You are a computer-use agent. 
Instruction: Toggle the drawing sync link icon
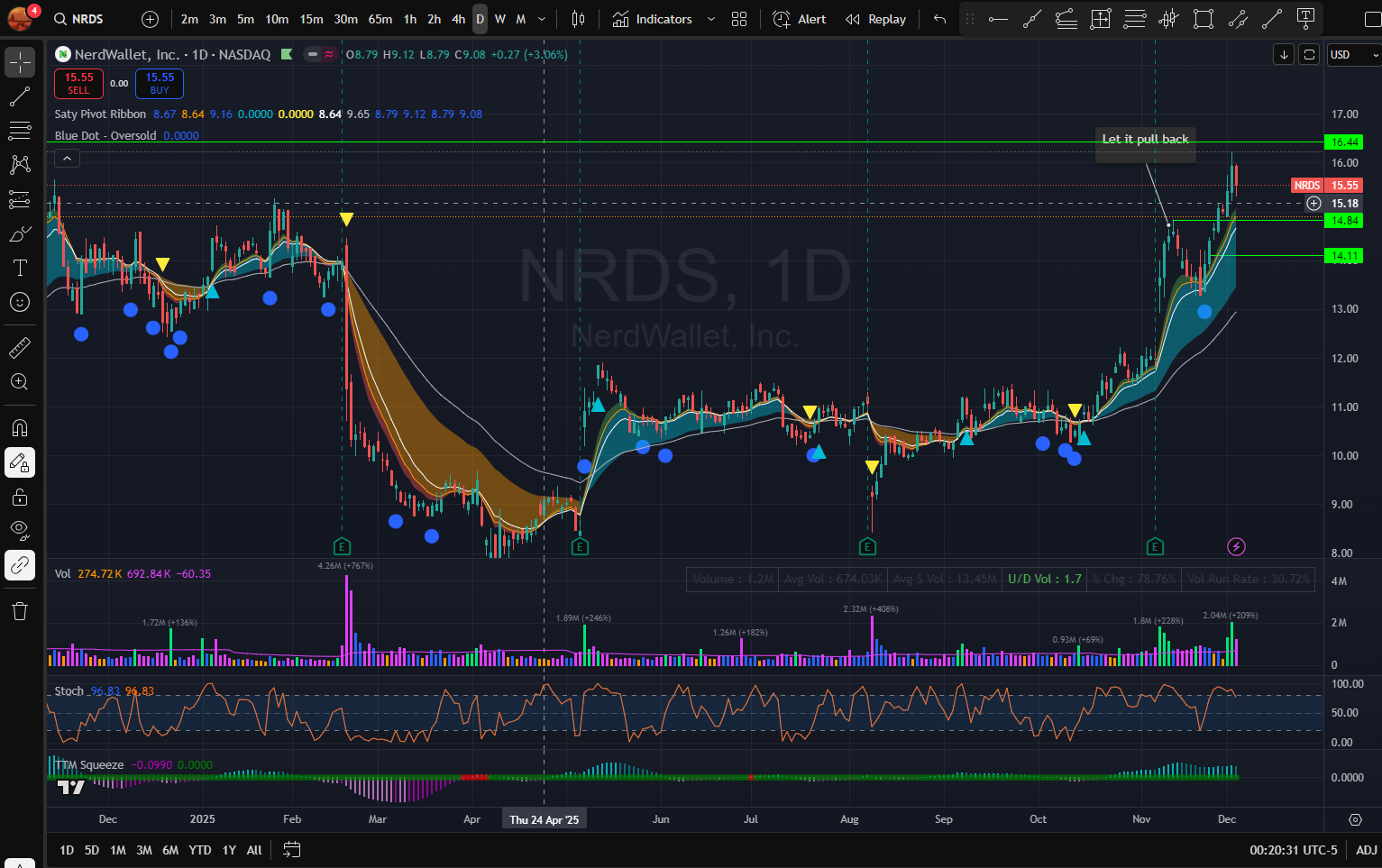click(x=20, y=565)
